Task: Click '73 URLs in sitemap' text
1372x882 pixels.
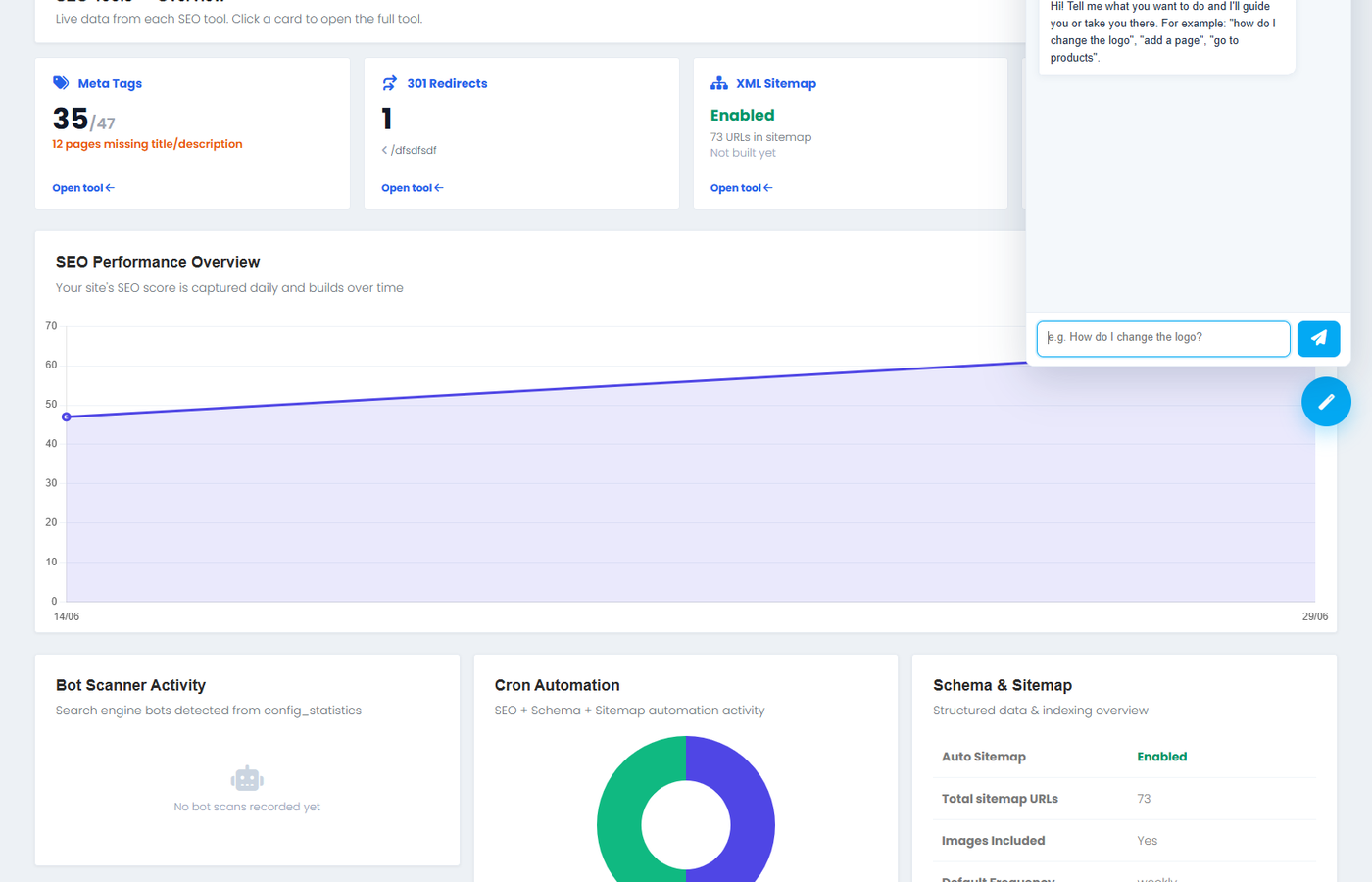Action: [x=761, y=137]
